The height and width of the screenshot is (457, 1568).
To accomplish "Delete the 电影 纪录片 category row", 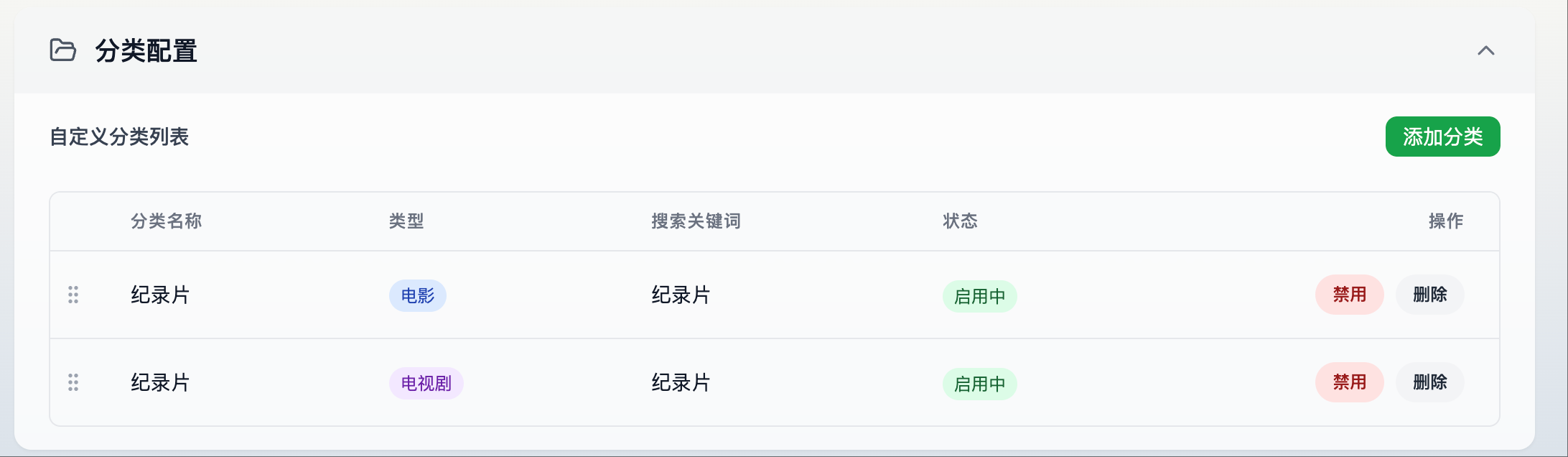I will click(1429, 295).
